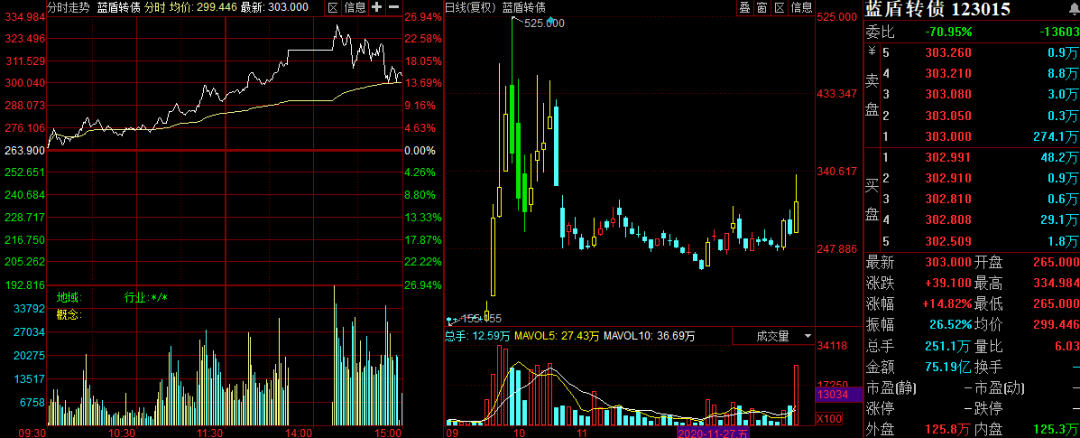Click the 区 button in the 分时走势 header

(333, 8)
